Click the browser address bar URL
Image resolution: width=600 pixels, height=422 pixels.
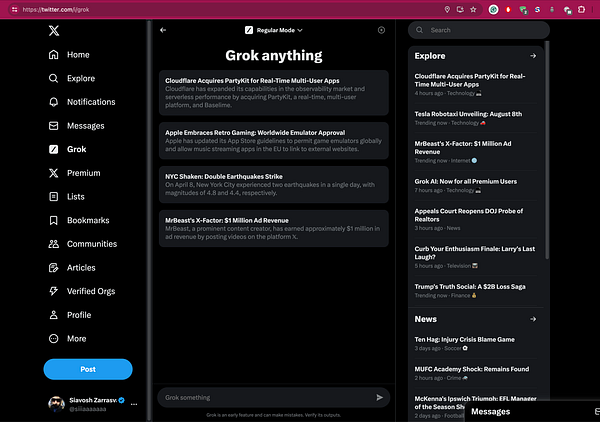(56, 10)
